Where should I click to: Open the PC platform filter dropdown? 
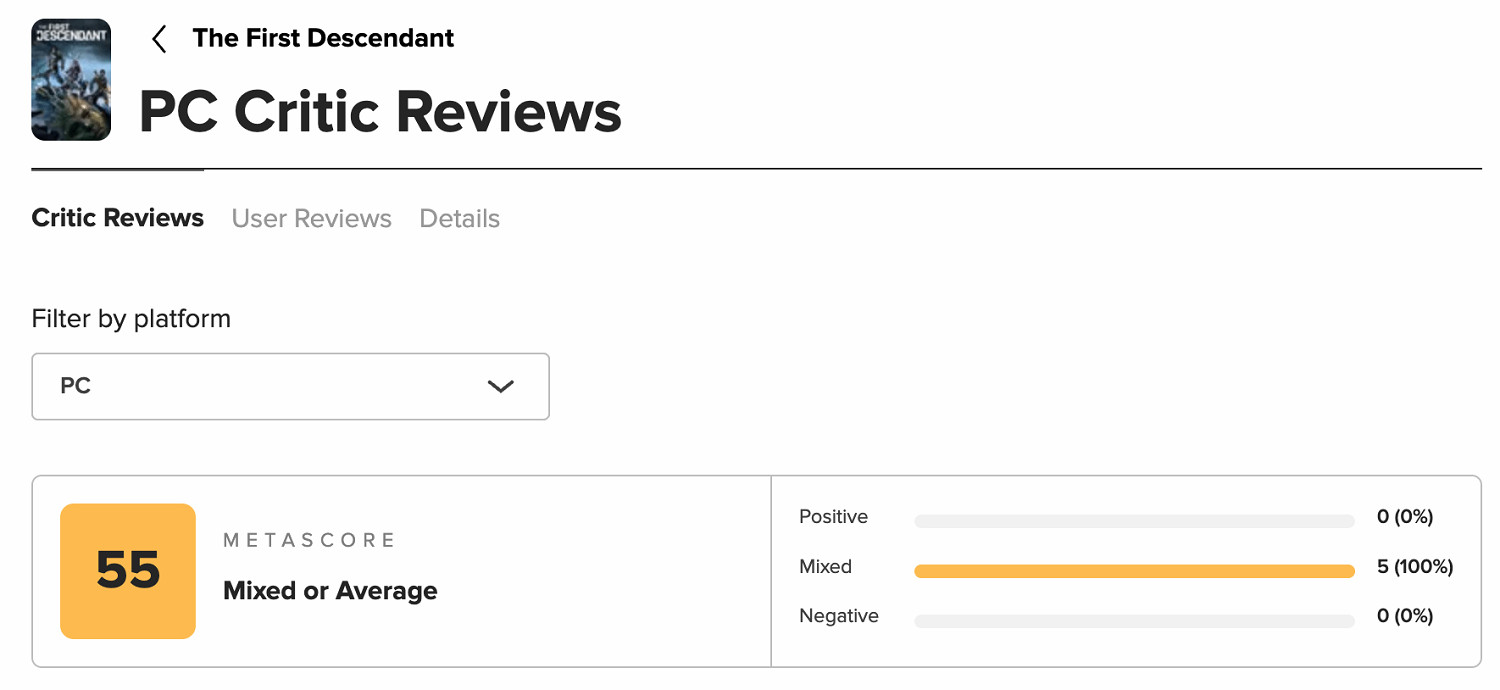pos(290,386)
